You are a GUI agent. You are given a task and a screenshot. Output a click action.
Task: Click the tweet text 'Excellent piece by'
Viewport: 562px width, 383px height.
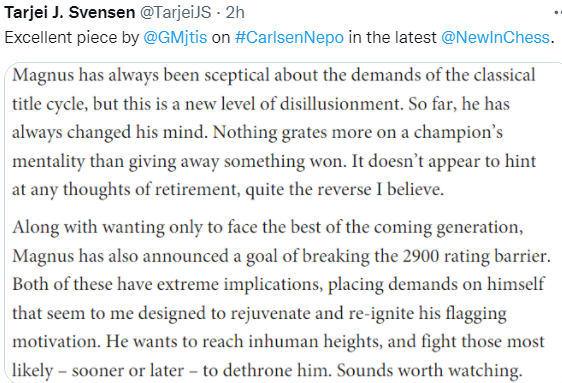tap(72, 38)
